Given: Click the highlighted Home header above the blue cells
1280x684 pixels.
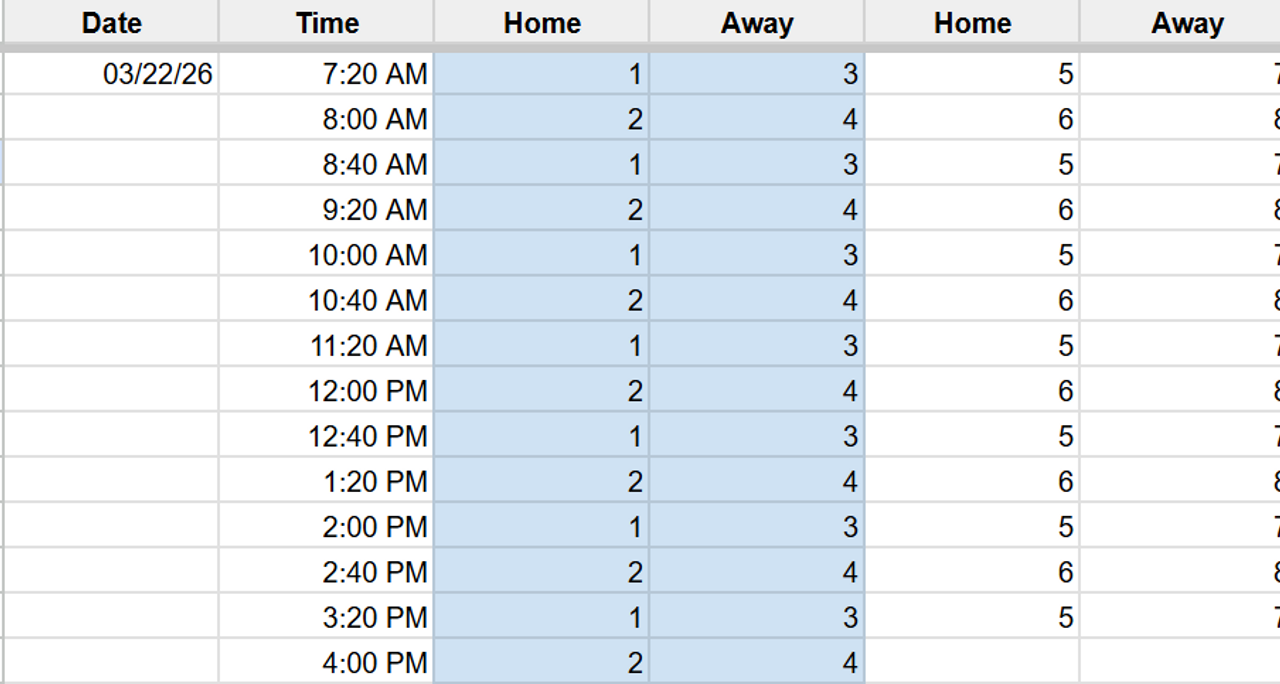Looking at the screenshot, I should (542, 23).
